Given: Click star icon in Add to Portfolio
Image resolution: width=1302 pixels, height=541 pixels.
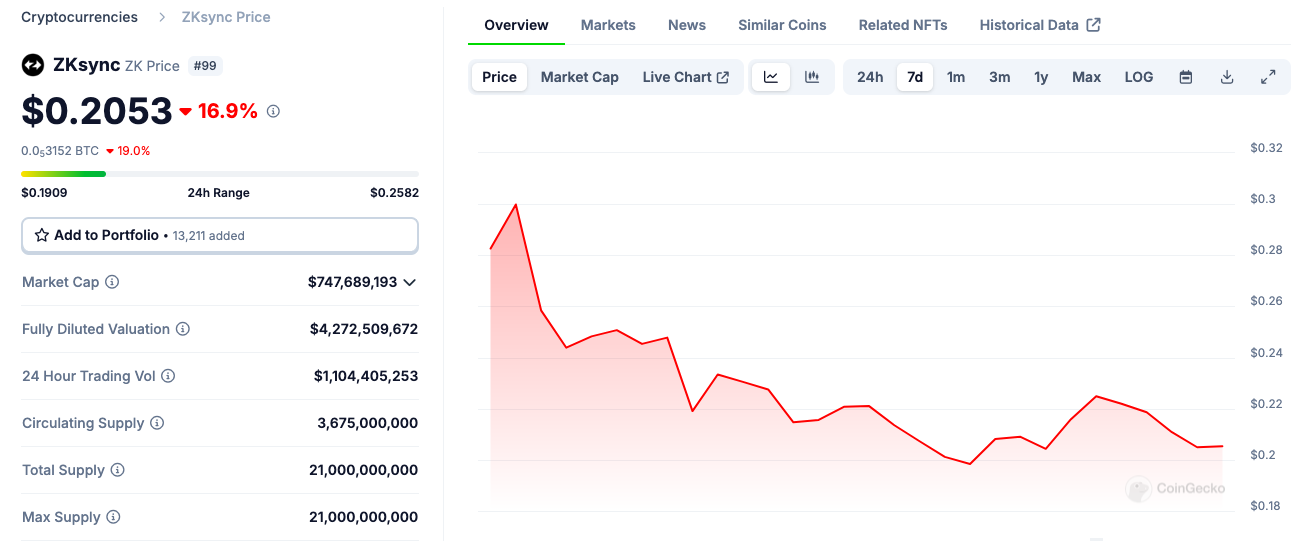Looking at the screenshot, I should click(42, 235).
